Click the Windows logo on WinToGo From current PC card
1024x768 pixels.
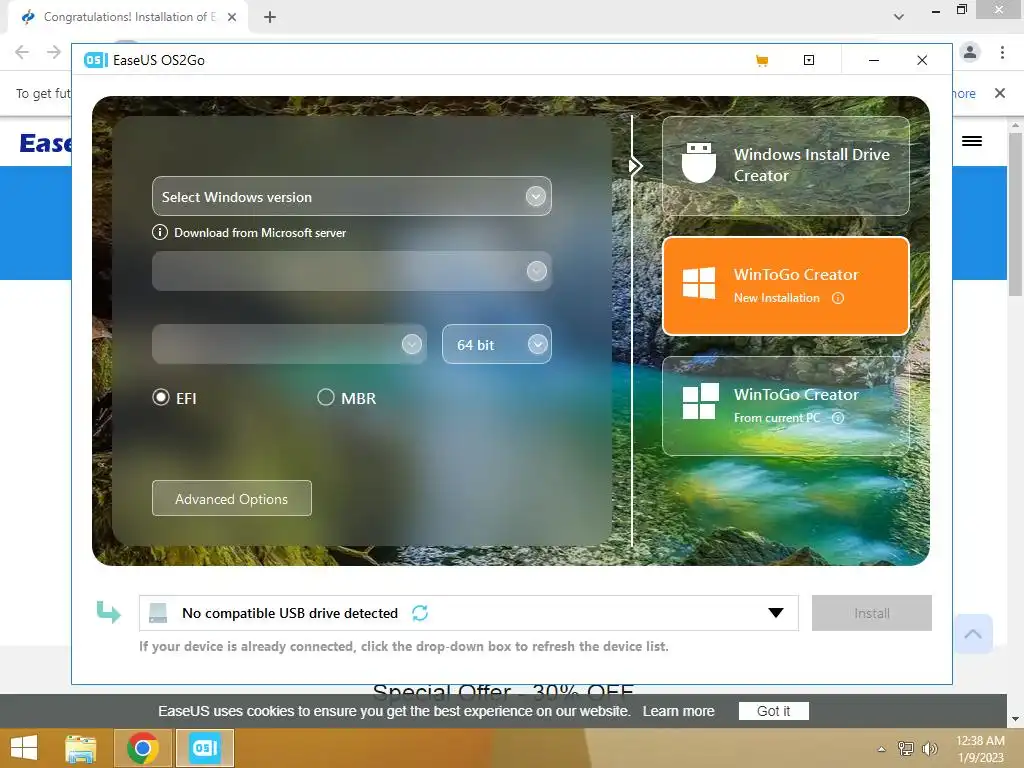pyautogui.click(x=700, y=402)
